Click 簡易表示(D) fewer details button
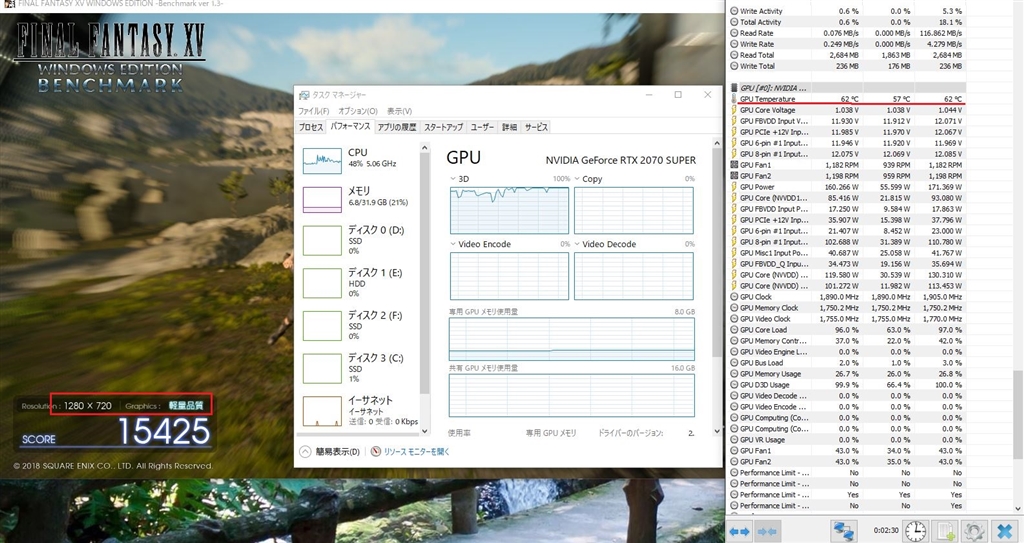Screen dimensions: 1024x543 pyautogui.click(x=330, y=452)
